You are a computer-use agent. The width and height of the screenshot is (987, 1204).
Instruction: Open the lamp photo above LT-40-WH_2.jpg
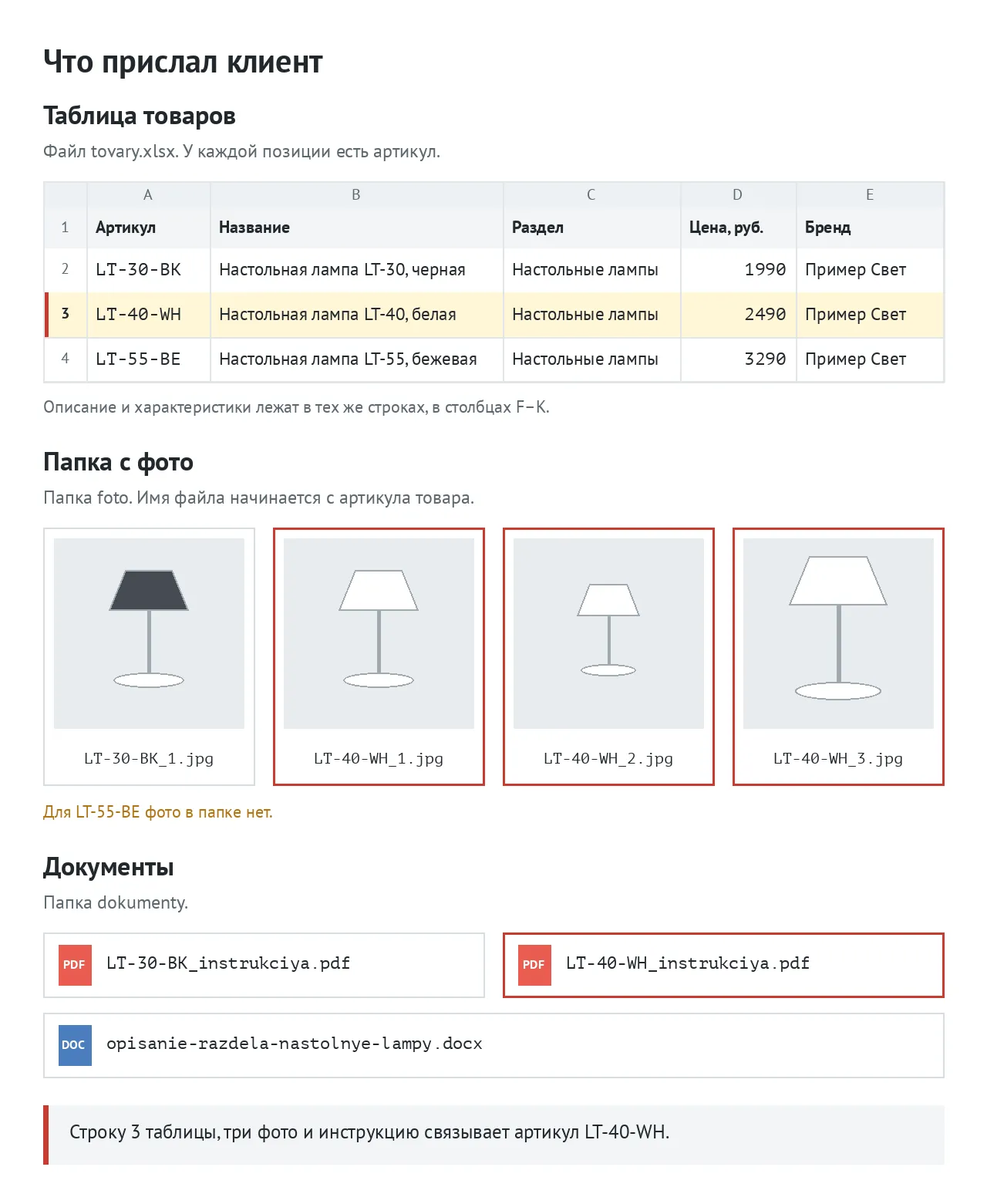(608, 633)
